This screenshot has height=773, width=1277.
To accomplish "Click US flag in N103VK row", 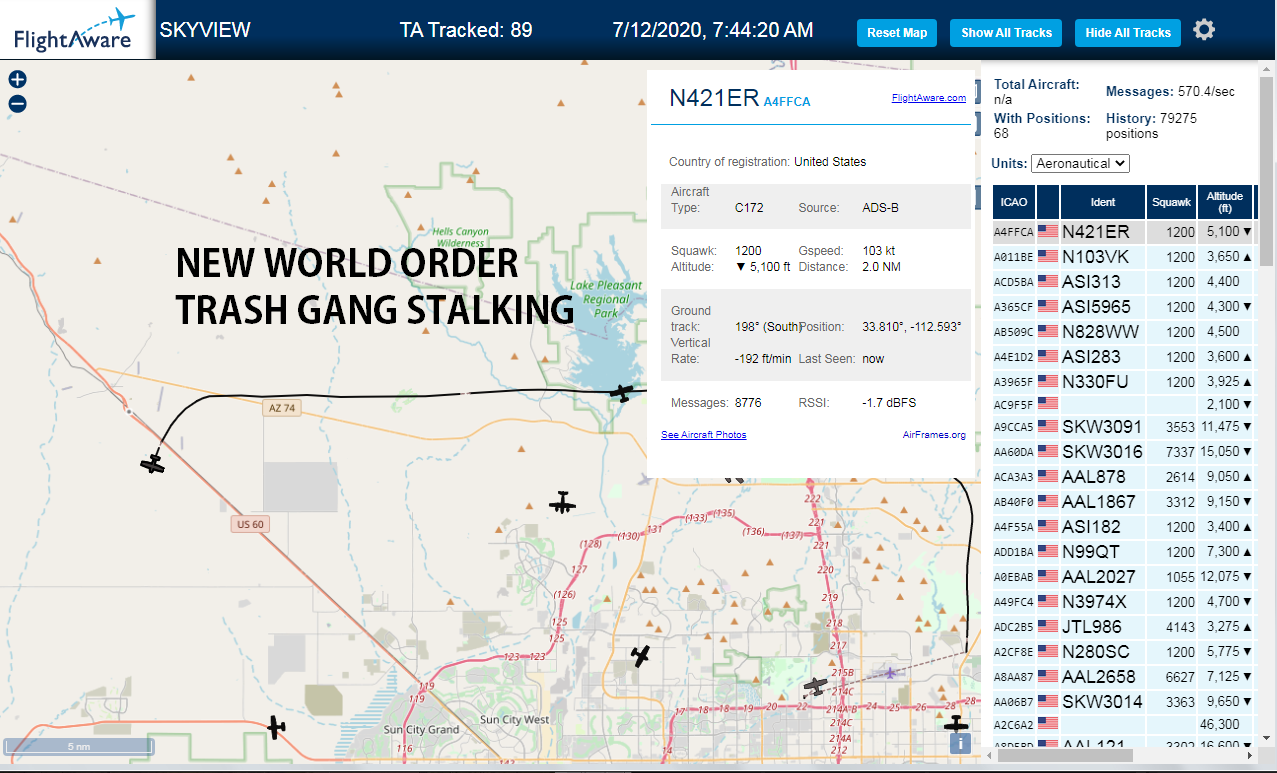I will coord(1048,257).
